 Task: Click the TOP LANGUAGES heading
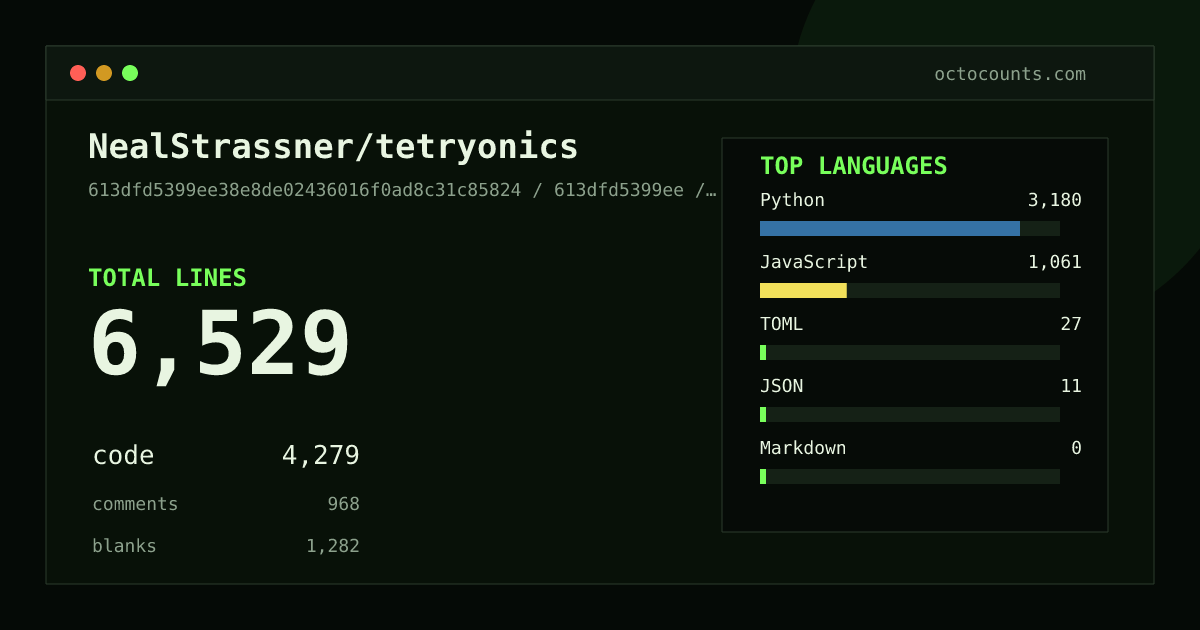[854, 166]
